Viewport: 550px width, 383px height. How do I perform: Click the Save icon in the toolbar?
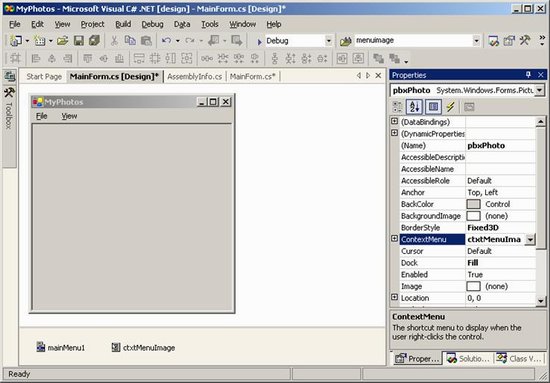(79, 41)
